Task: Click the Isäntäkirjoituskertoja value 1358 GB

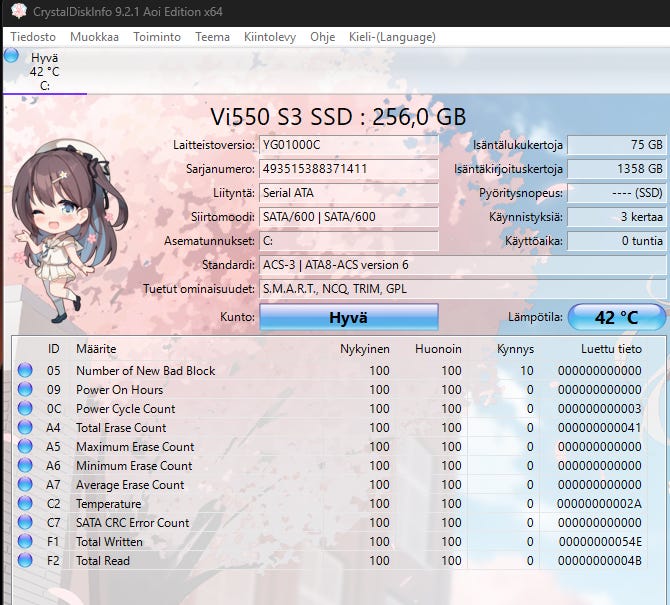Action: pos(617,169)
